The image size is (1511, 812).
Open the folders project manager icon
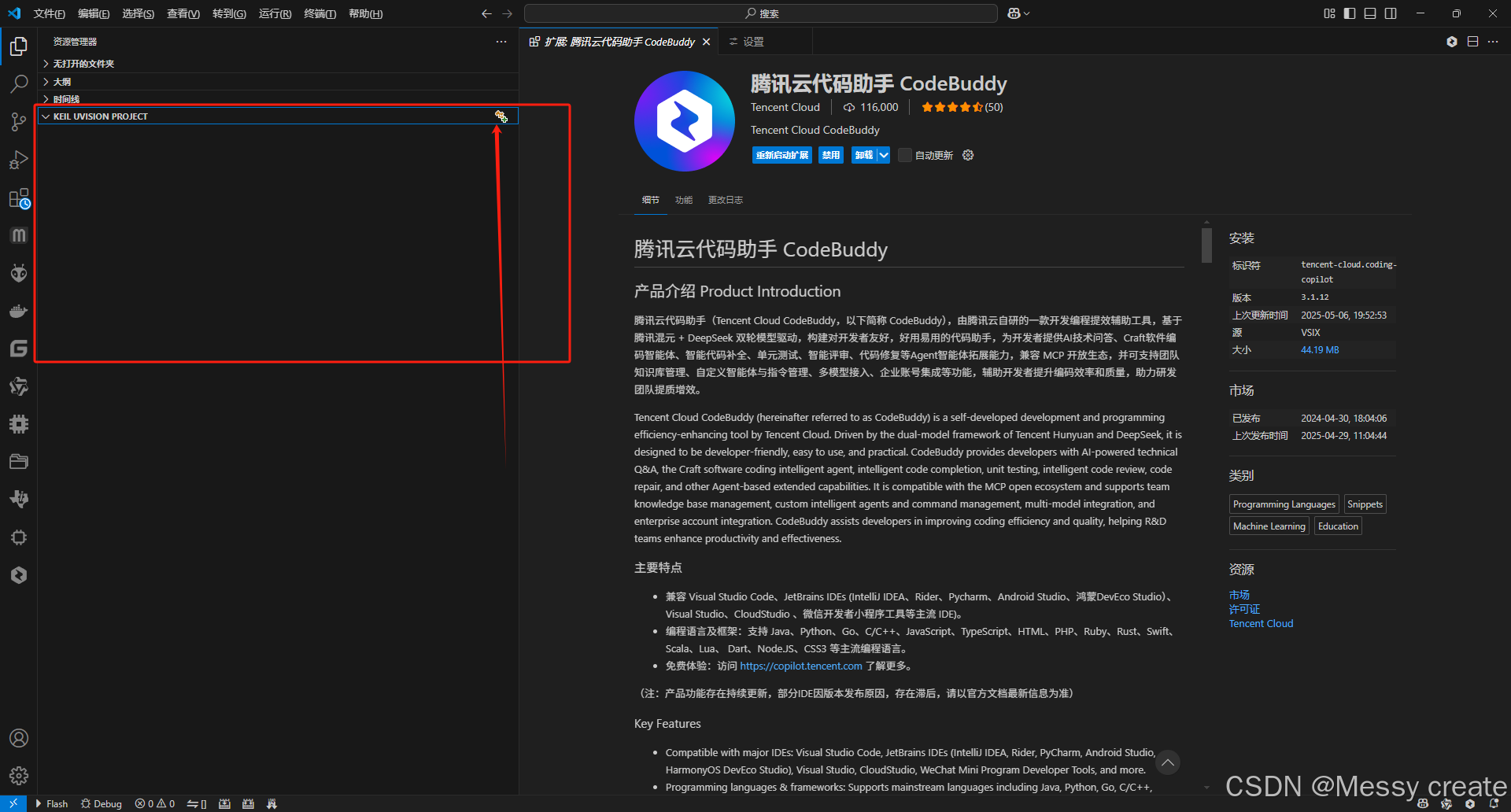pos(19,462)
